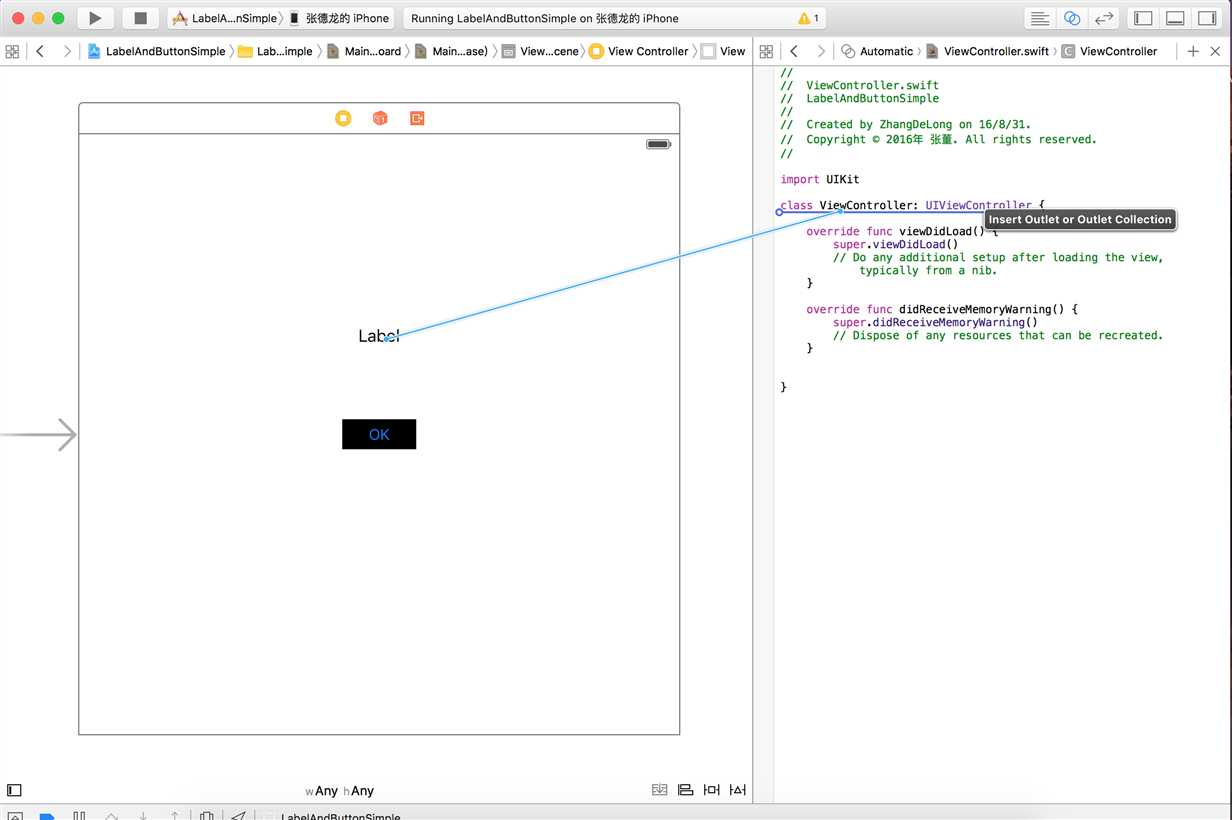Viewport: 1232px width, 820px height.
Task: Click the battery icon on the canvas status bar
Action: coord(658,145)
